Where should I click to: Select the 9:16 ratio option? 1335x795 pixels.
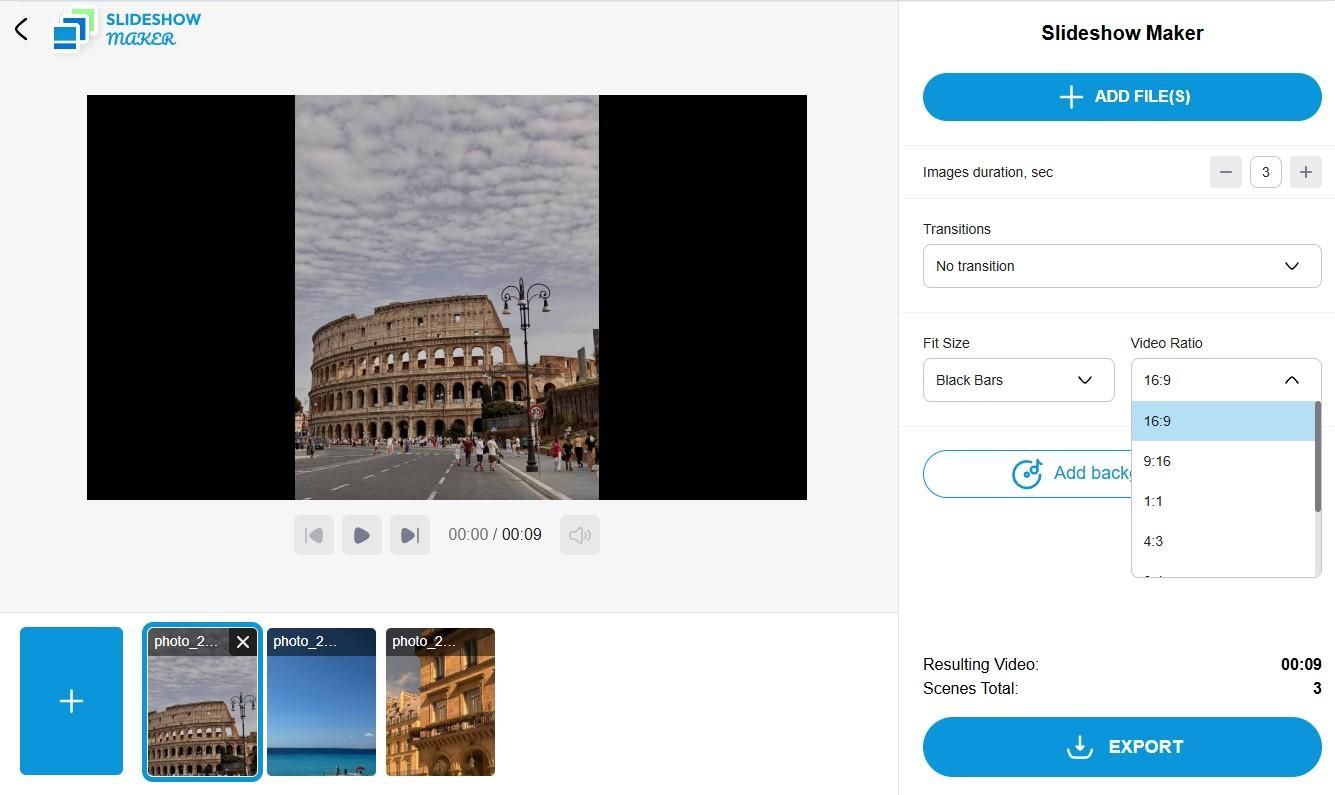coord(1223,461)
